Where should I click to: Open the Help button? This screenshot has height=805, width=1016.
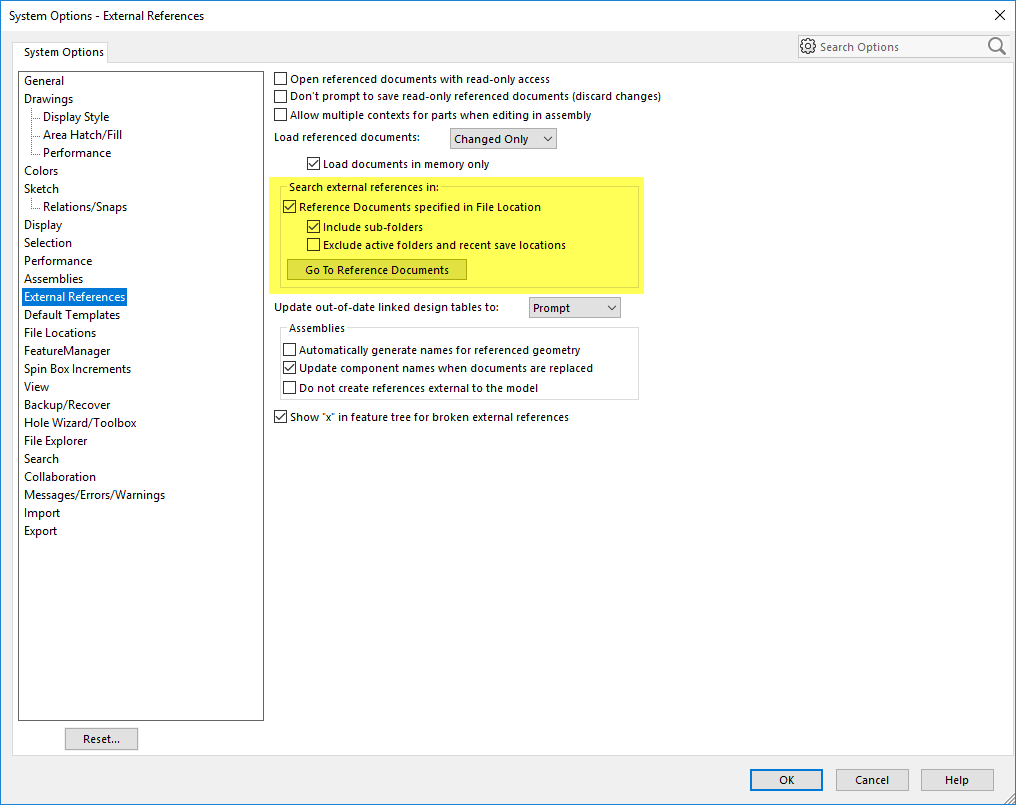click(957, 780)
